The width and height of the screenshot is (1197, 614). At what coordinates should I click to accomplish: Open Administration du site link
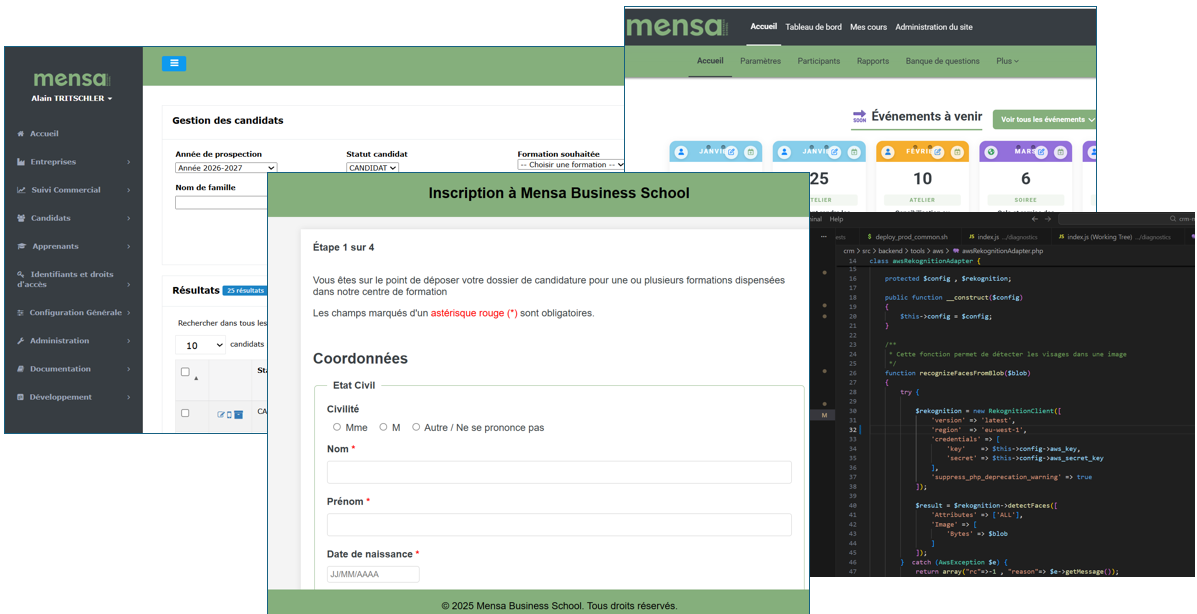[x=933, y=27]
